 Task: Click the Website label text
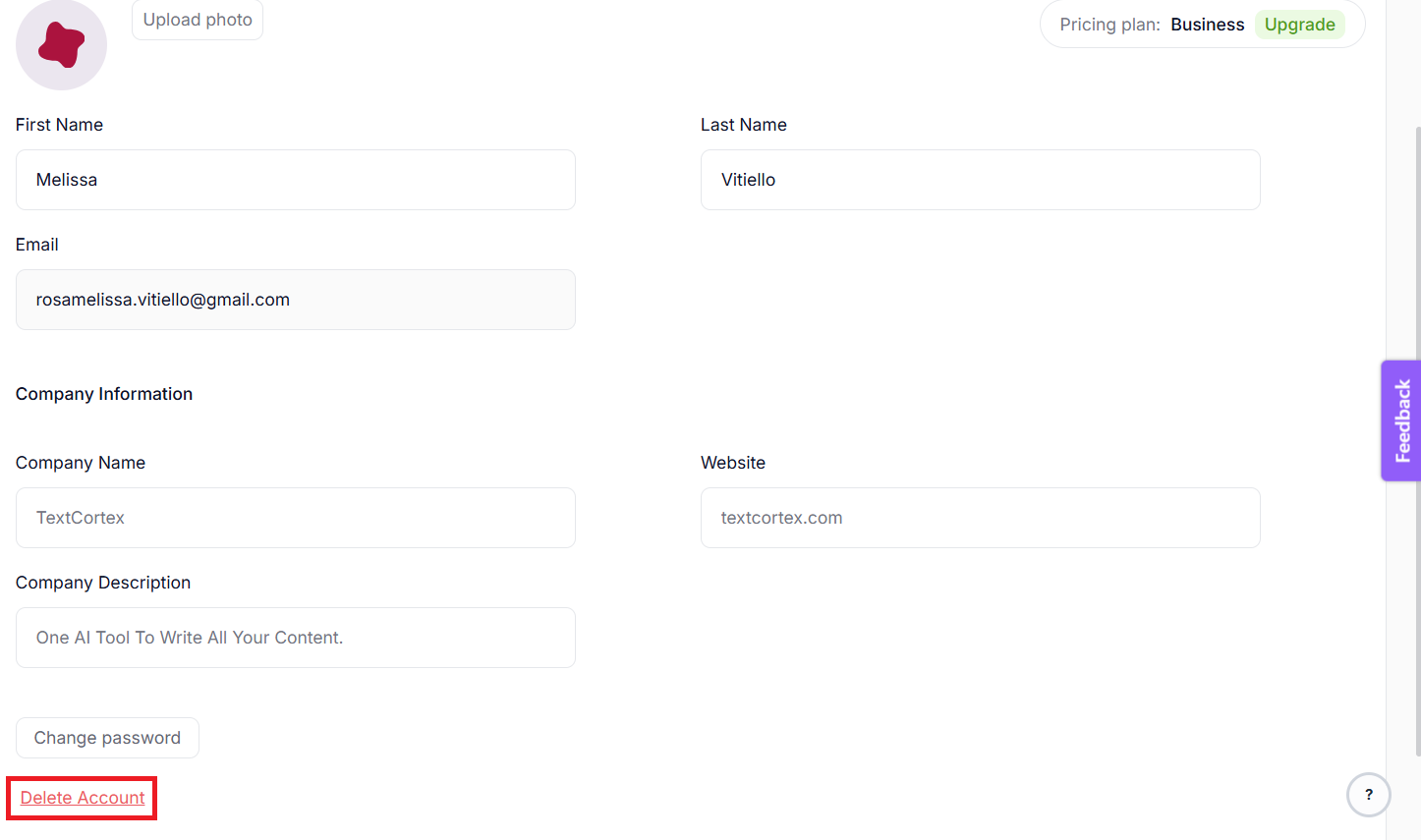pos(732,463)
